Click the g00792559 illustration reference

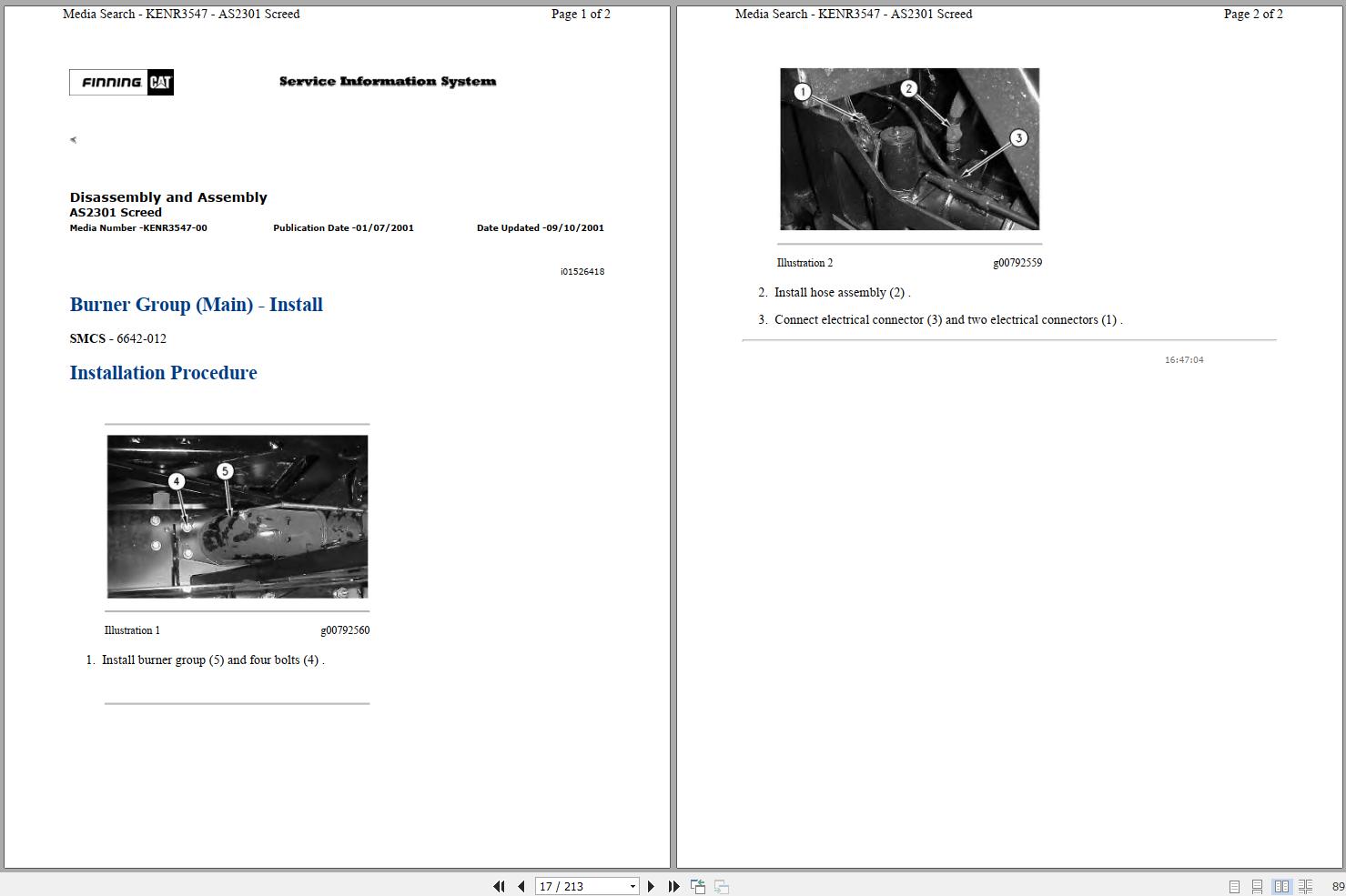pyautogui.click(x=1017, y=263)
